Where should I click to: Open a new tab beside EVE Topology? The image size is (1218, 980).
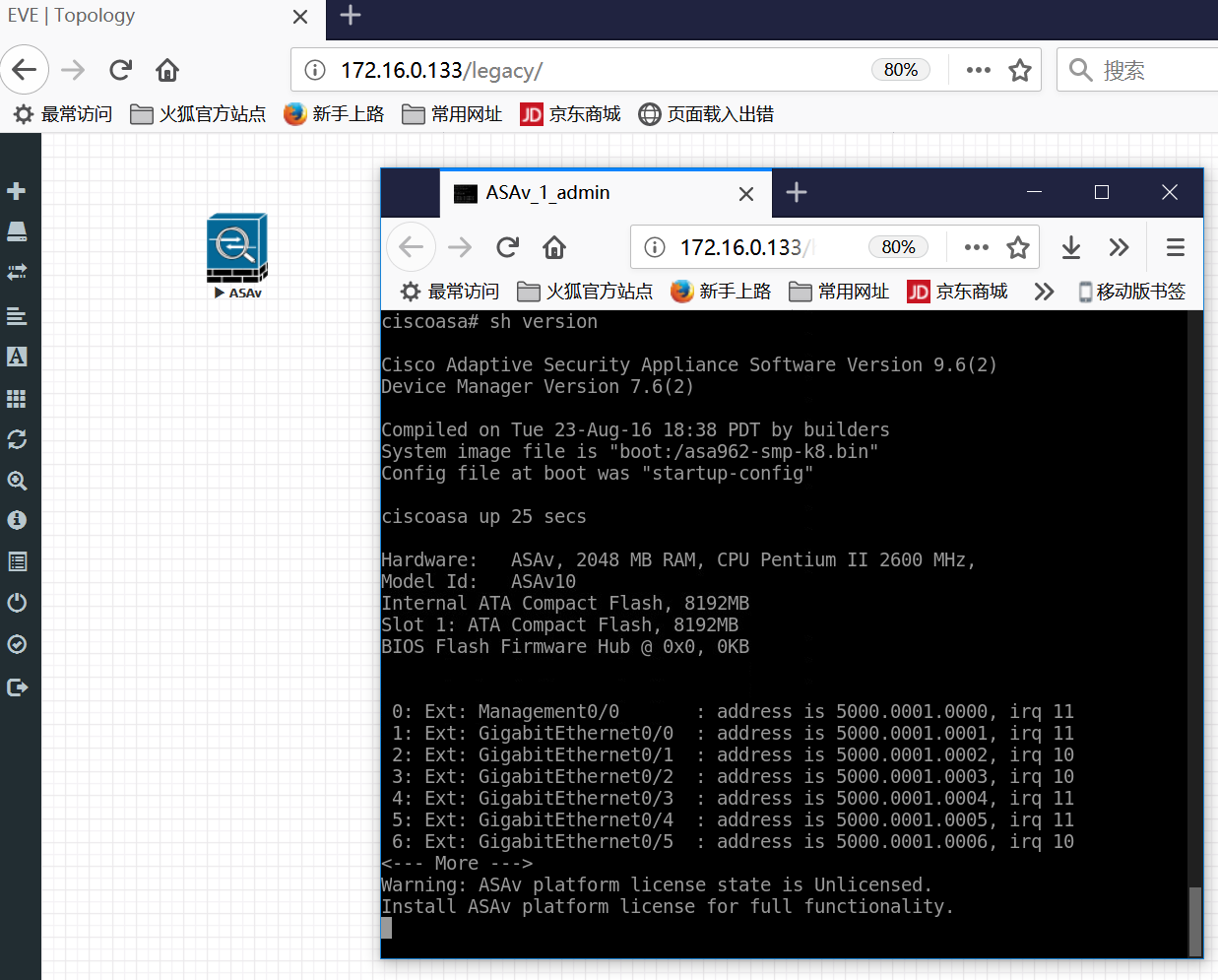tap(350, 15)
